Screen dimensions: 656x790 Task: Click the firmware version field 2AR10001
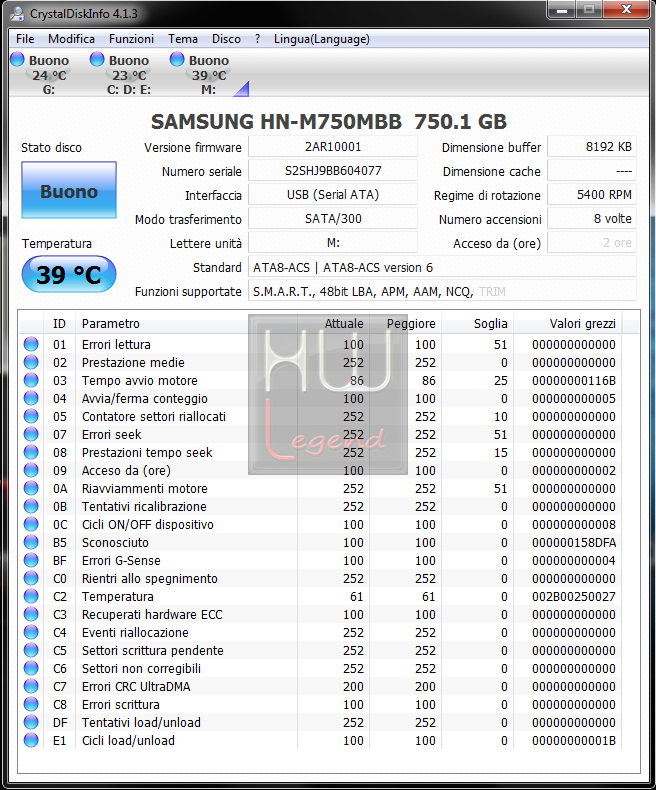point(333,147)
